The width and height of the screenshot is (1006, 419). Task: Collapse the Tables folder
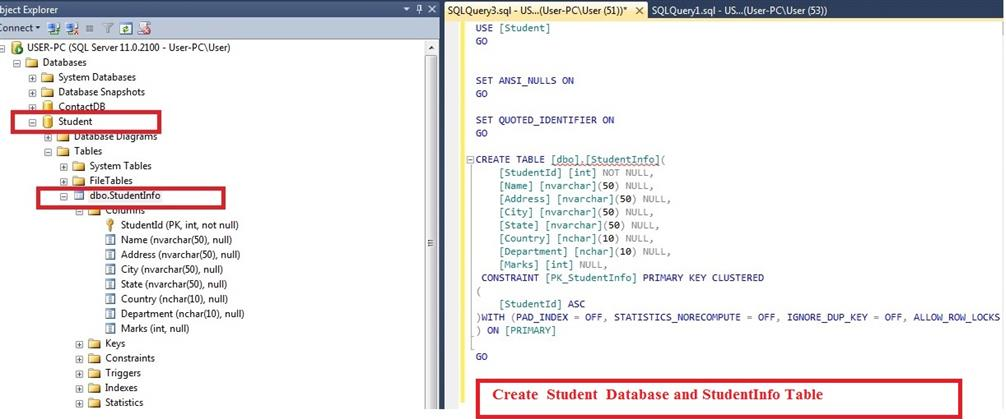[48, 152]
